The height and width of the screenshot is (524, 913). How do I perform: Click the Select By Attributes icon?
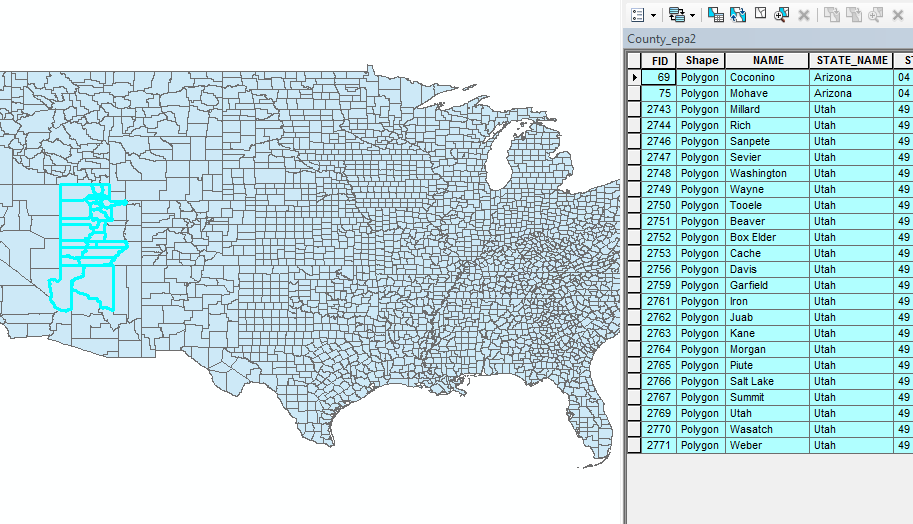[716, 15]
